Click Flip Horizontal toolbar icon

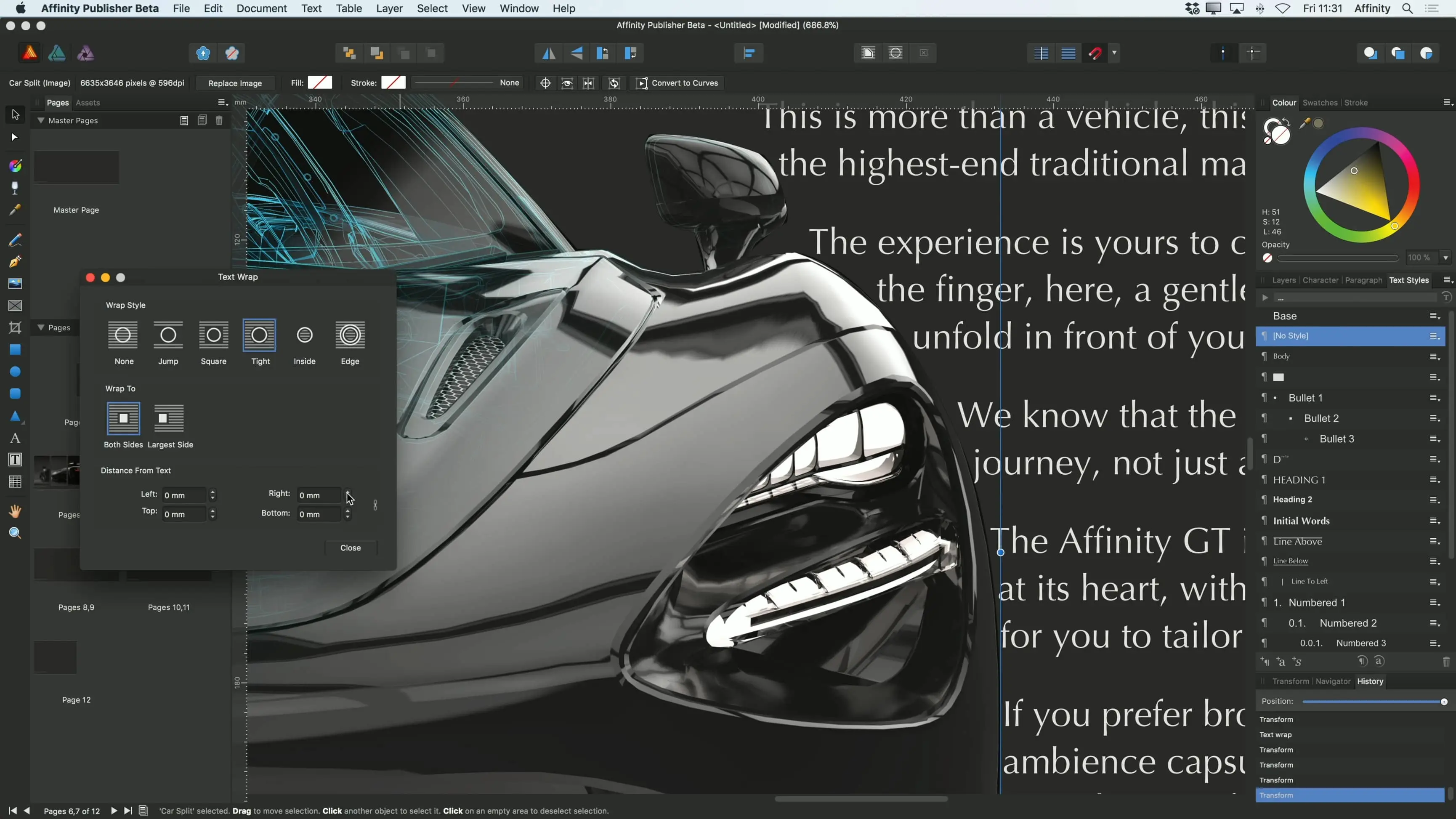point(549,53)
